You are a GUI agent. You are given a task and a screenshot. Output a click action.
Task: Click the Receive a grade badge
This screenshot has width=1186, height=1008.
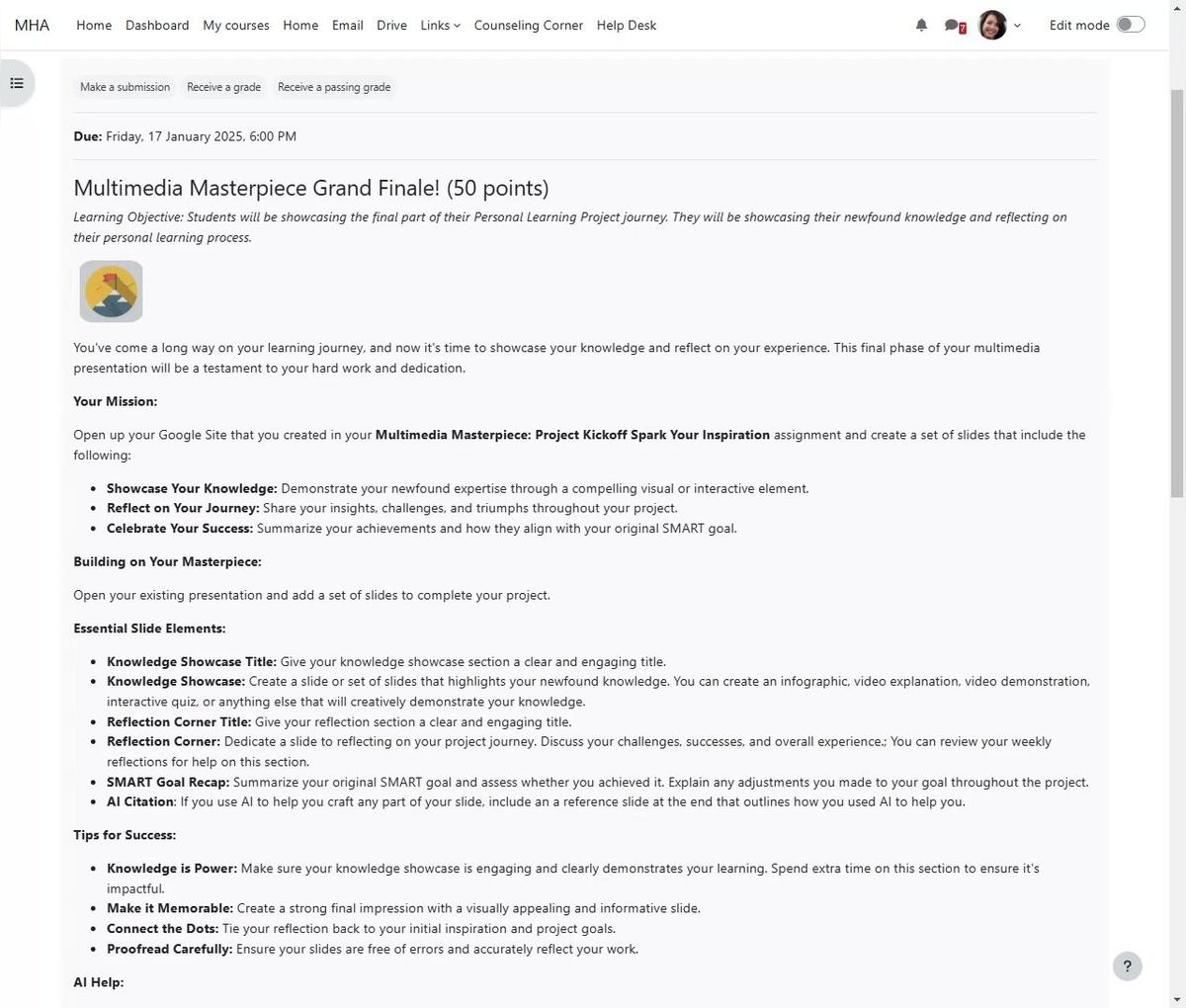pos(223,87)
